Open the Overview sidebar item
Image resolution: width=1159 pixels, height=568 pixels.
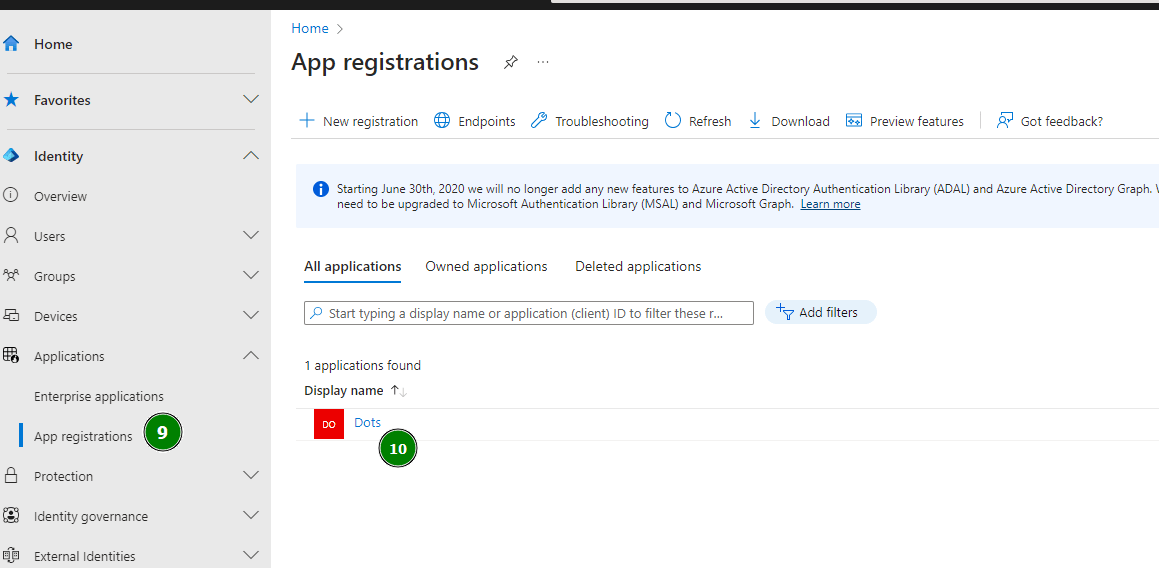click(61, 197)
